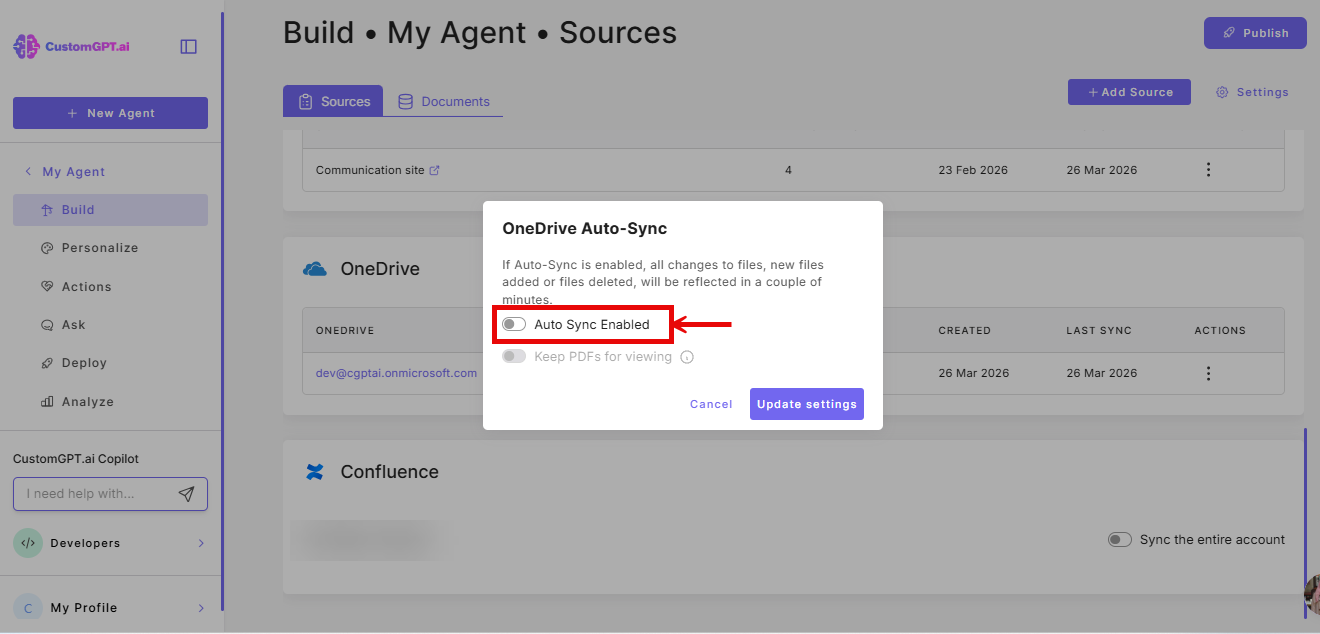This screenshot has height=634, width=1320.
Task: Click the LAST SYNC column header
Action: (x=1099, y=330)
